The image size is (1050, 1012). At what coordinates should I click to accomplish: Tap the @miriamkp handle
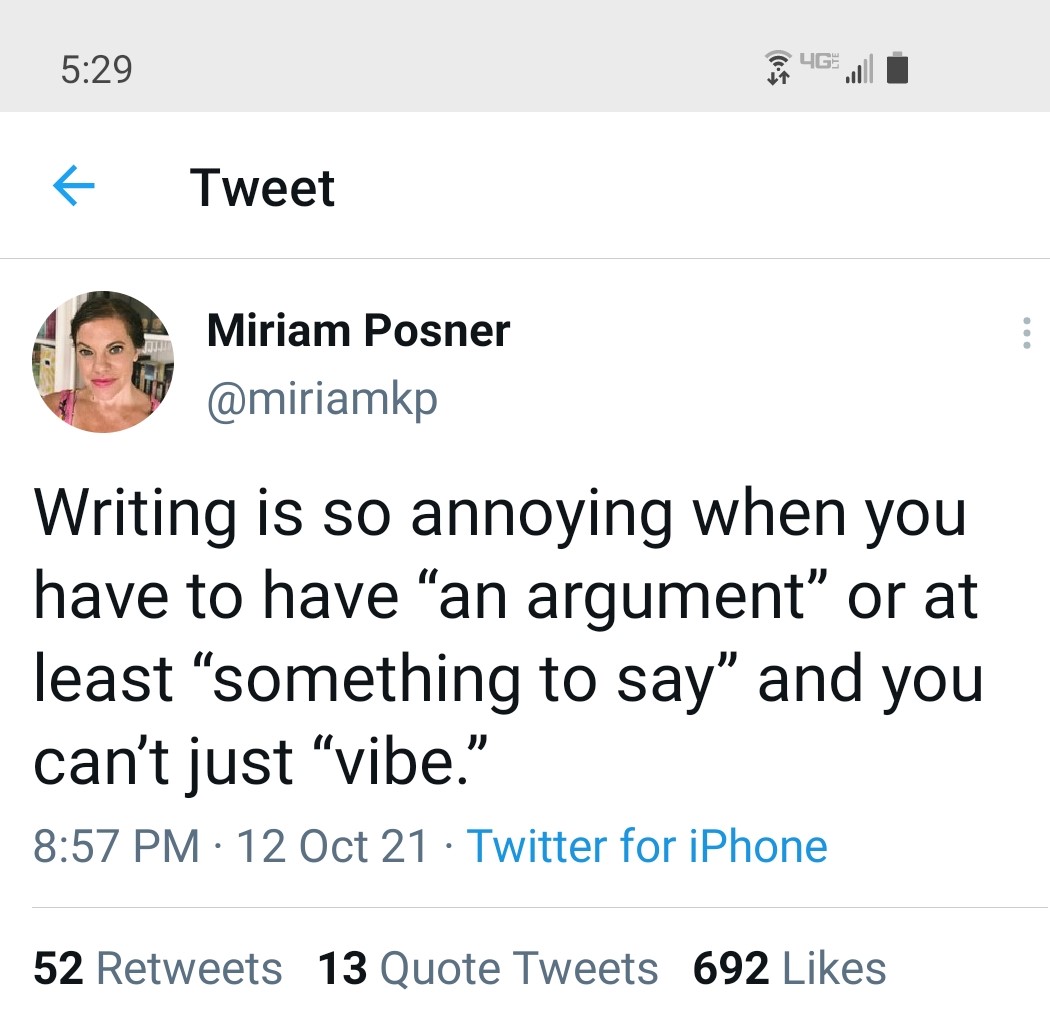(322, 399)
